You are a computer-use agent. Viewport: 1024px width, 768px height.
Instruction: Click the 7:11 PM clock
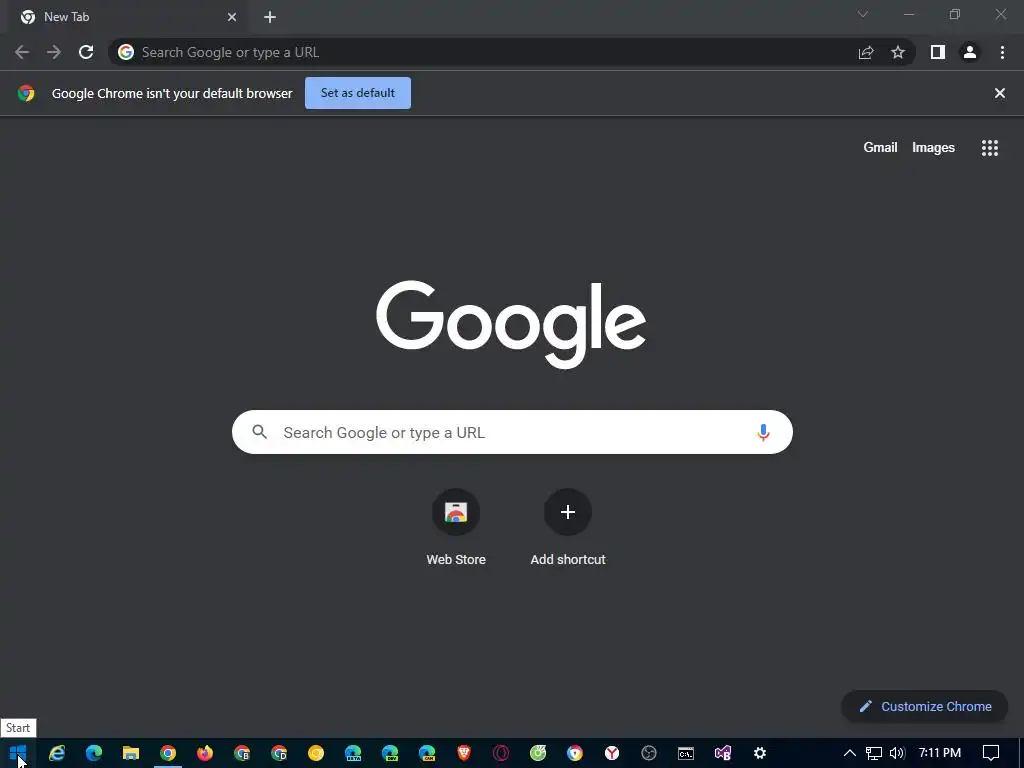[940, 753]
